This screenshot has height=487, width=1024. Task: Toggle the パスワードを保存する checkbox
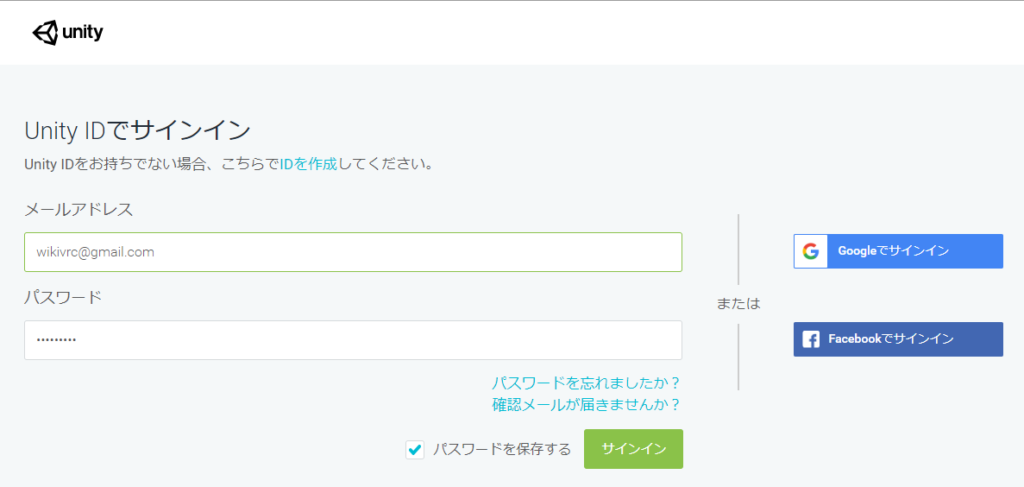click(414, 450)
